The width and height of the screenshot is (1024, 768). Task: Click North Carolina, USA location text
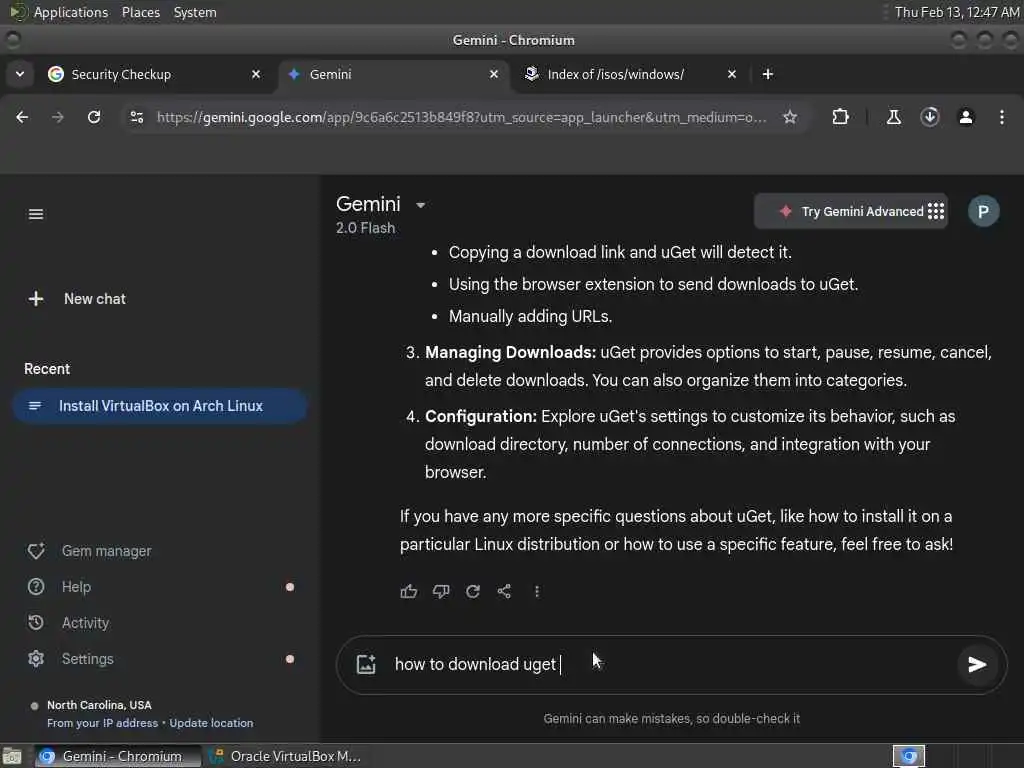click(x=99, y=705)
